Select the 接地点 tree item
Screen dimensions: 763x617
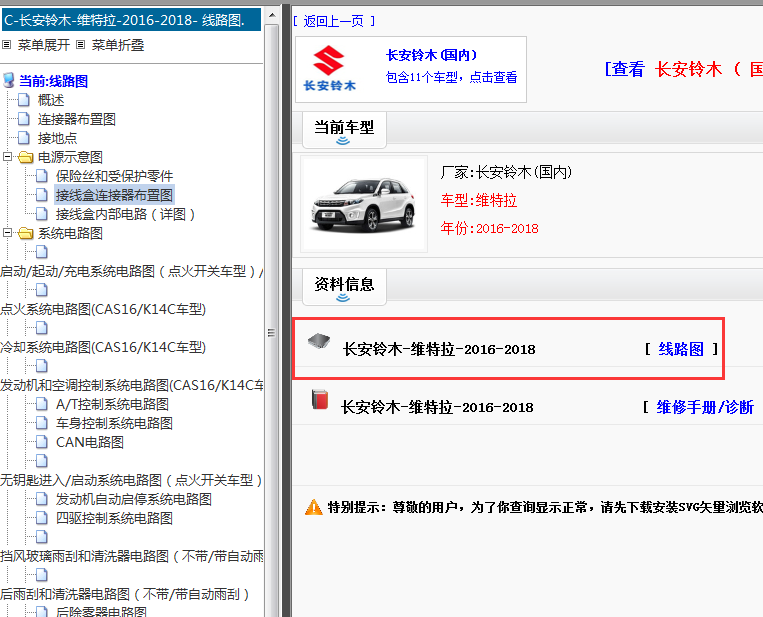(x=57, y=138)
